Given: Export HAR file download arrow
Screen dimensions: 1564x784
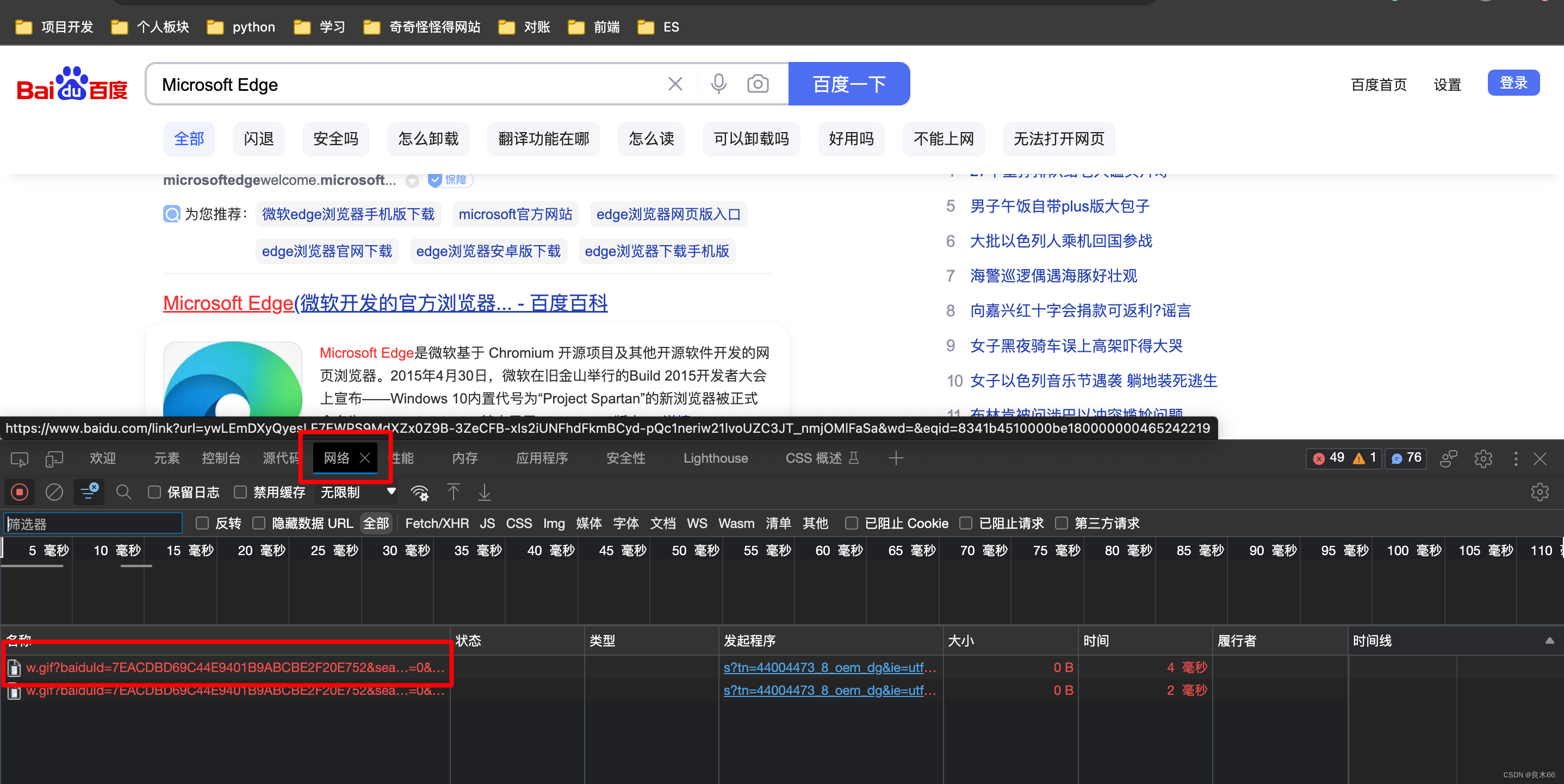Looking at the screenshot, I should coord(484,492).
